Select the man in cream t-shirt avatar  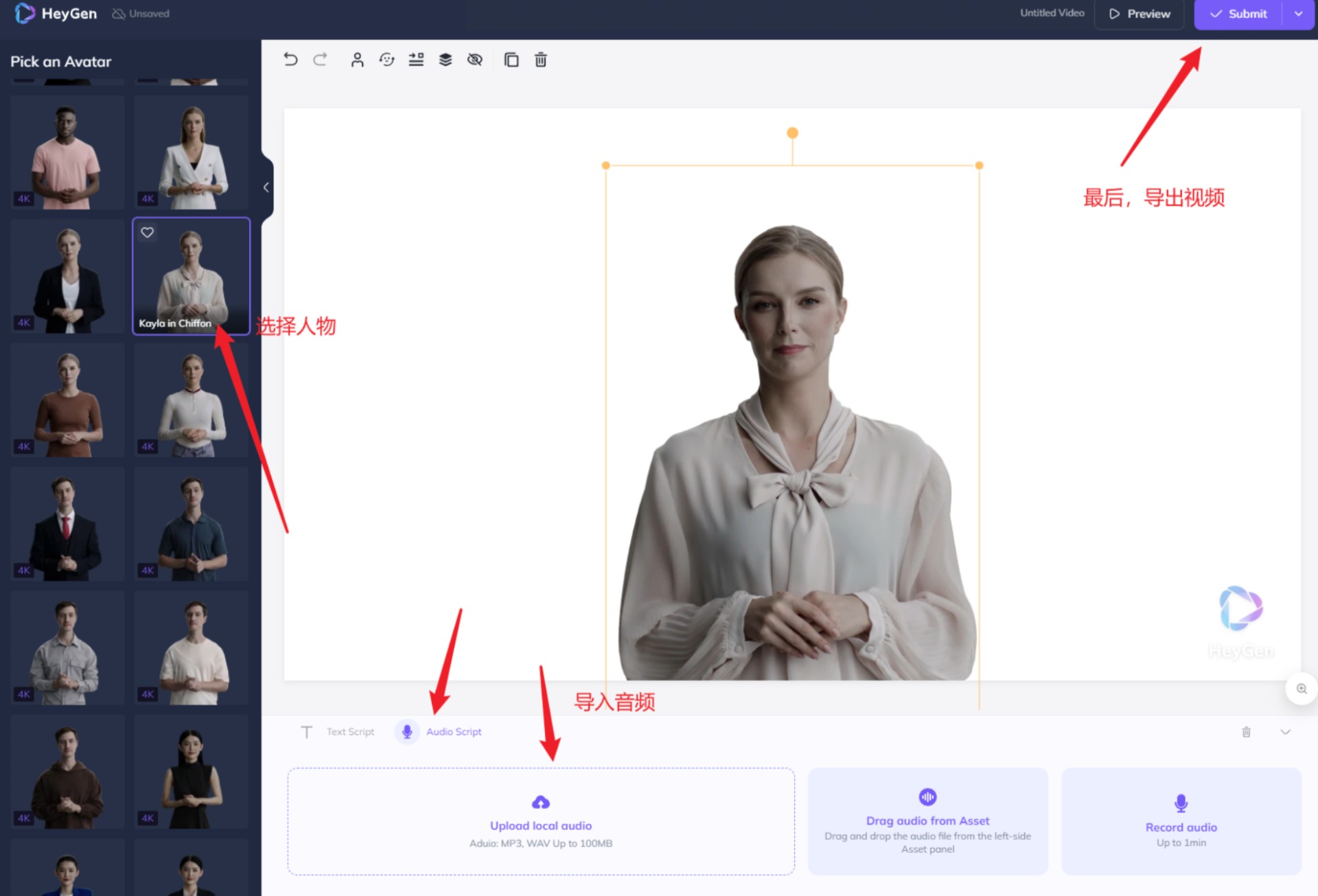[x=192, y=648]
